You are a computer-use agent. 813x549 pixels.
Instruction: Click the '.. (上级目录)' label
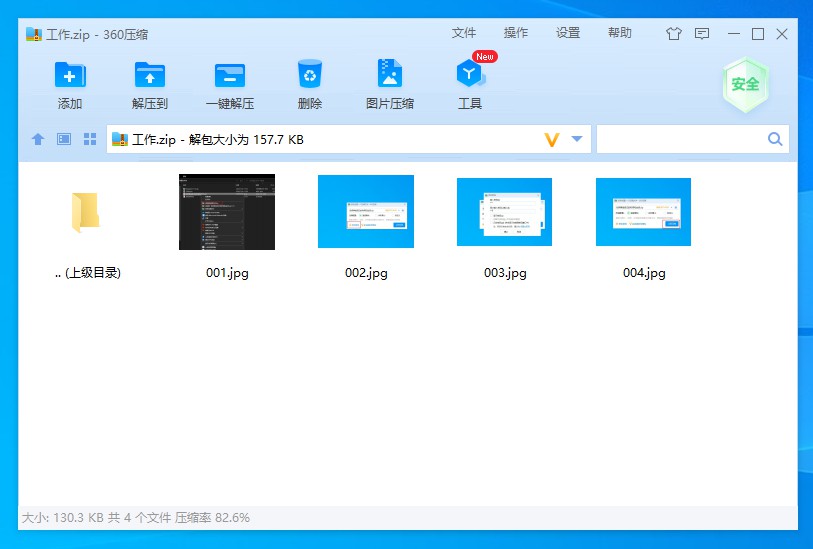[88, 273]
